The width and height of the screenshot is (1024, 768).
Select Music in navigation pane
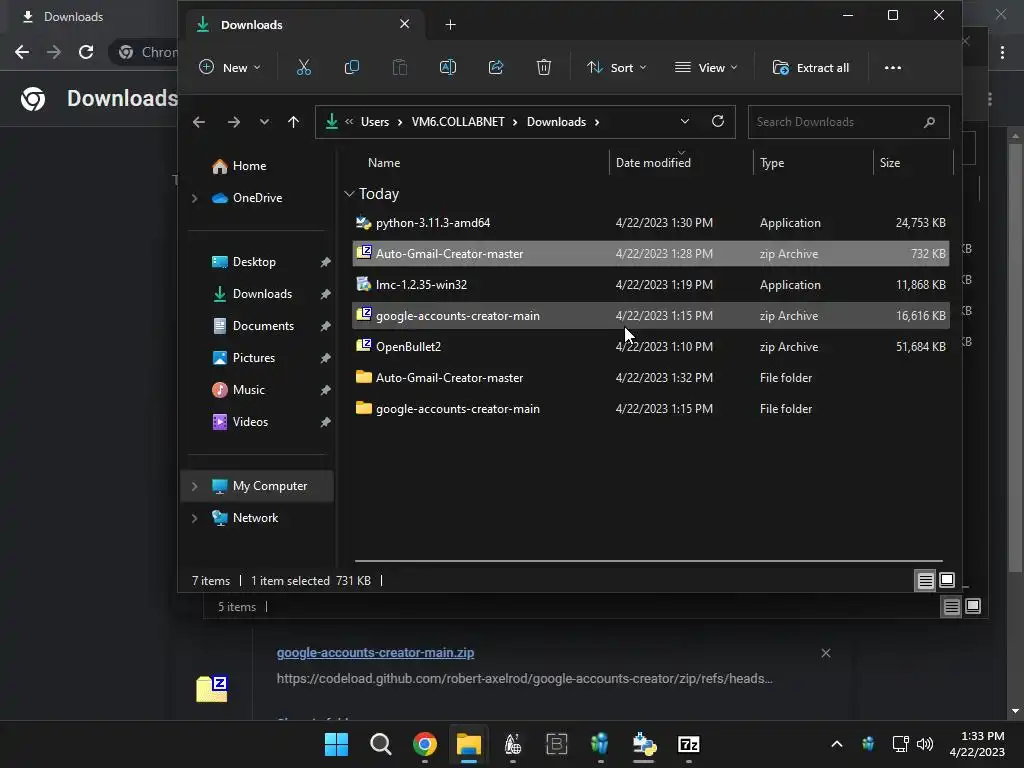click(x=248, y=390)
